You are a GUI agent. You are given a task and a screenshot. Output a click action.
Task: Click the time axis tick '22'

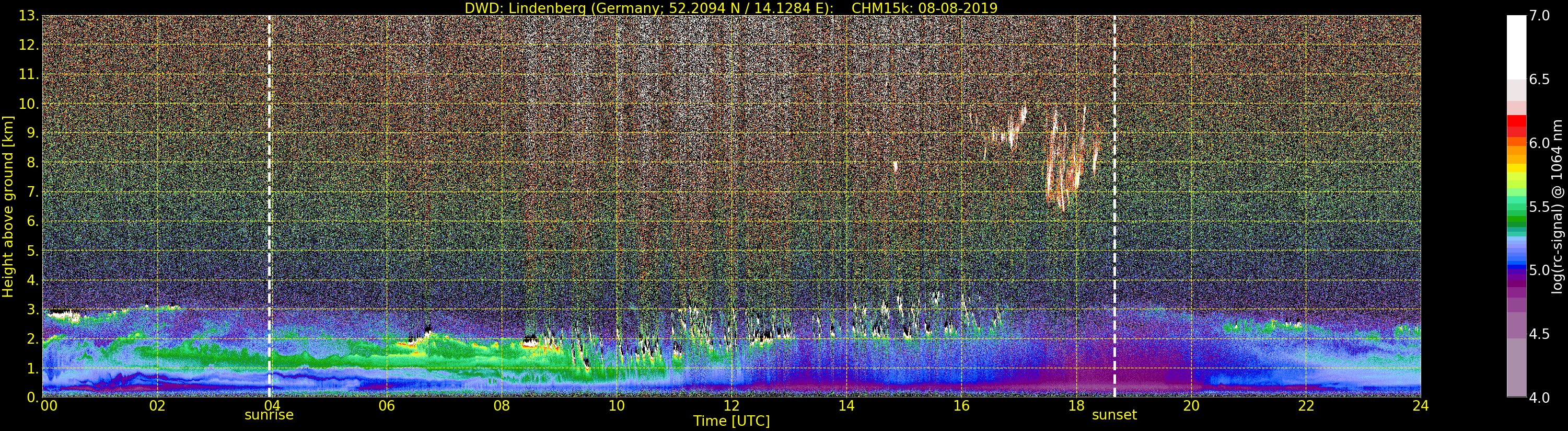coord(1306,406)
